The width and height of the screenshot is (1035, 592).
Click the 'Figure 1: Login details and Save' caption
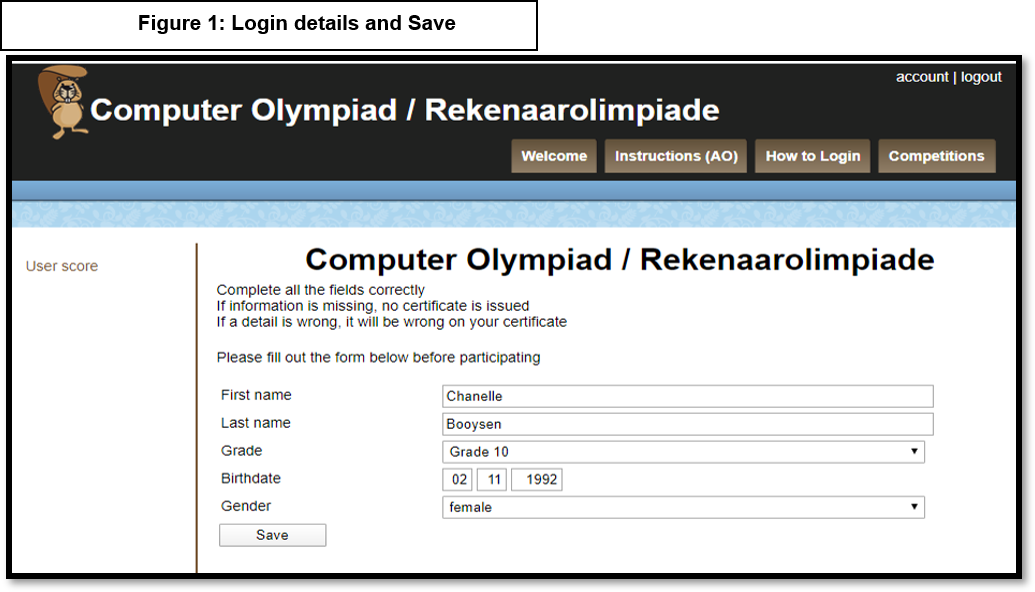296,23
